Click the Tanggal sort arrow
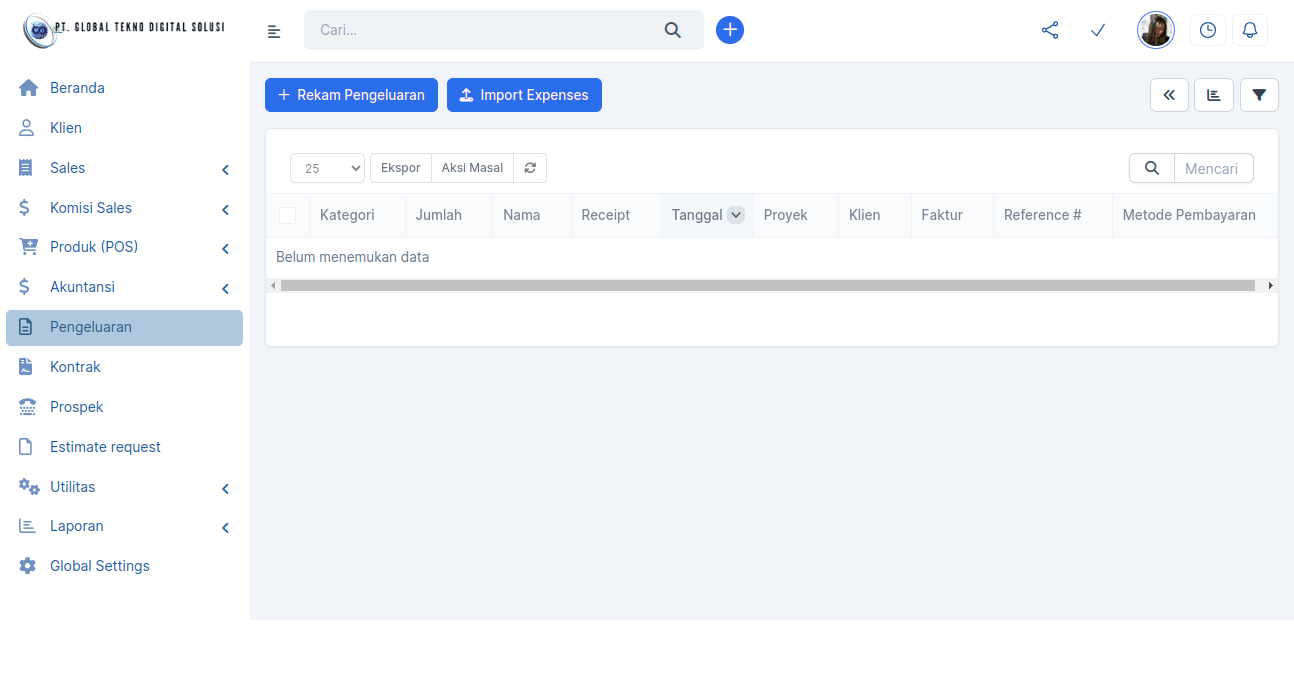Screen dimensions: 1294x683 coord(736,215)
